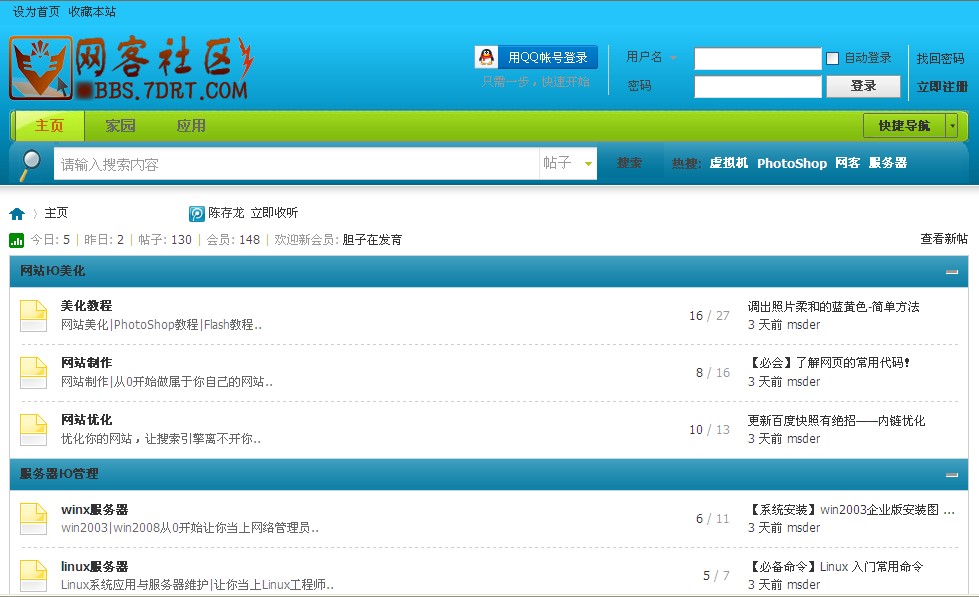Open post 更新百度快照有绝招——内链优化

coord(837,421)
